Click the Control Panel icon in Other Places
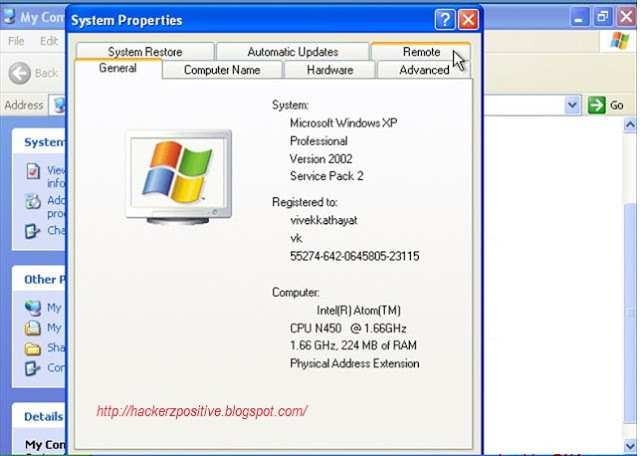The width and height of the screenshot is (640, 456). pyautogui.click(x=32, y=368)
